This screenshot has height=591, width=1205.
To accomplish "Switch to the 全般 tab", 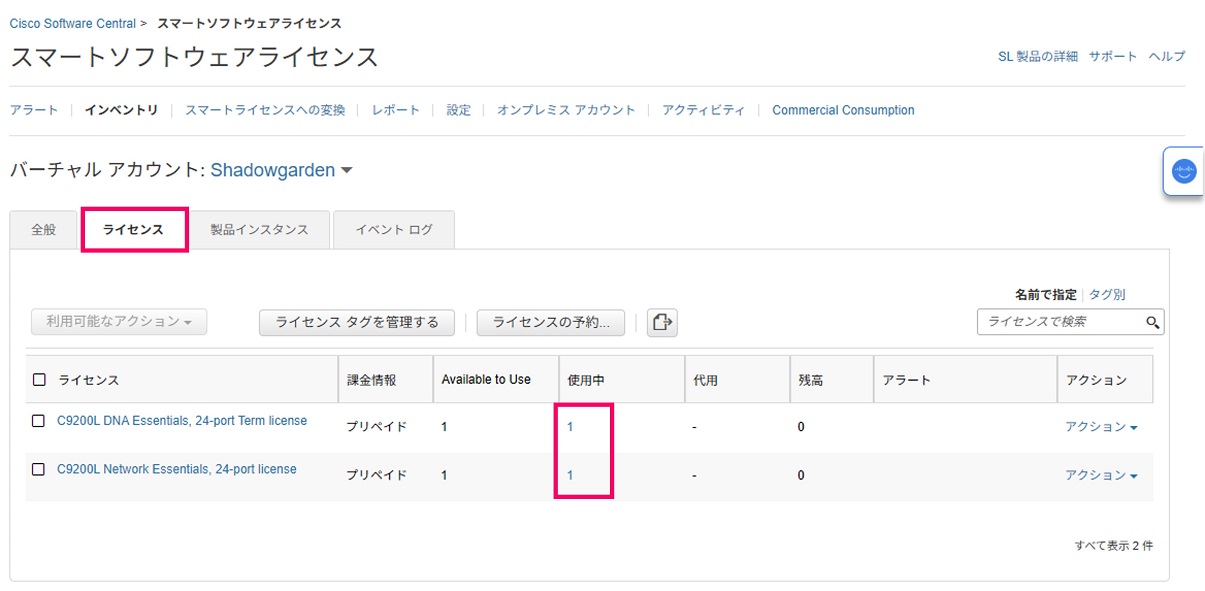I will pos(44,229).
